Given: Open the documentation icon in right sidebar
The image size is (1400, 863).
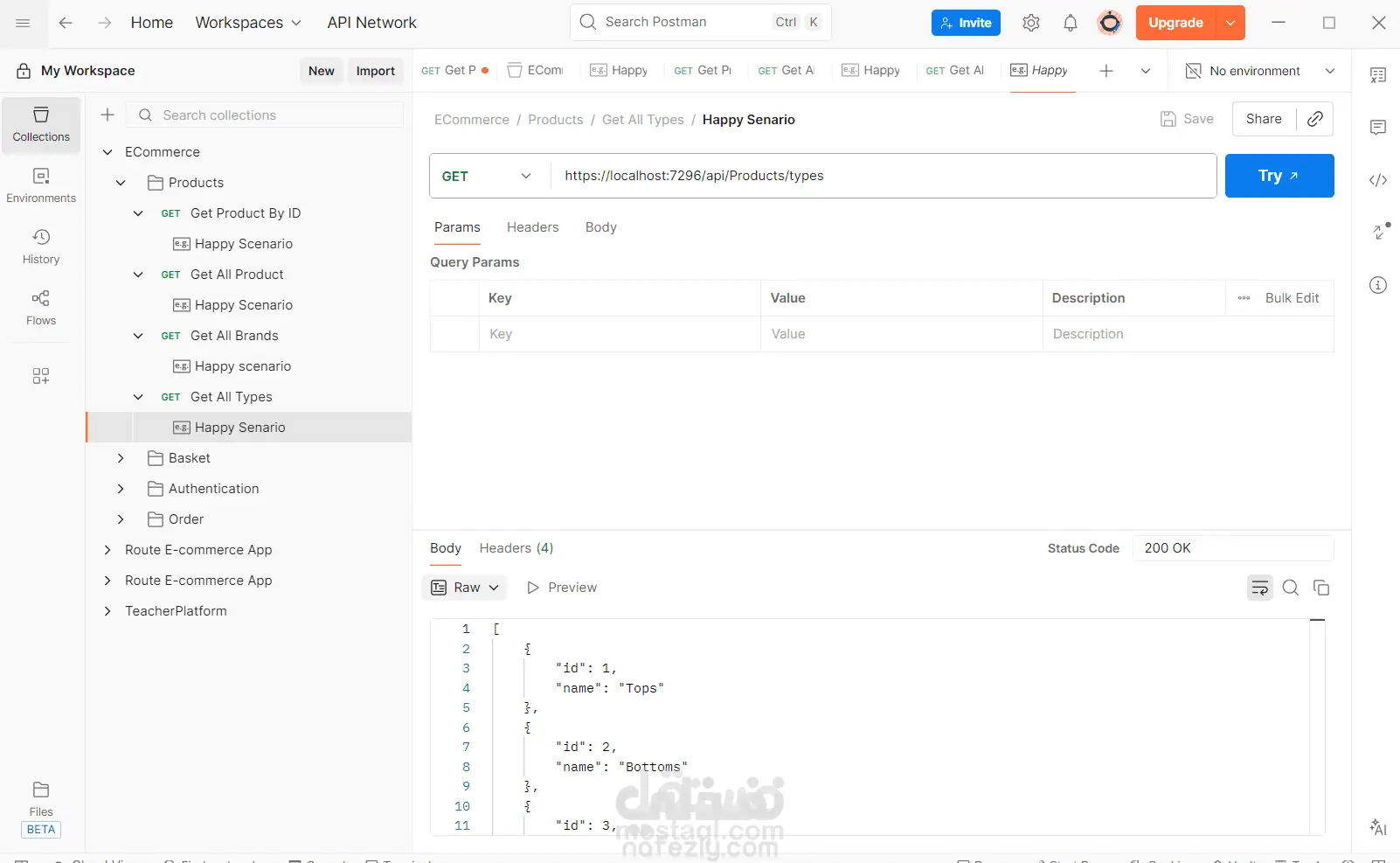Looking at the screenshot, I should [x=1378, y=75].
